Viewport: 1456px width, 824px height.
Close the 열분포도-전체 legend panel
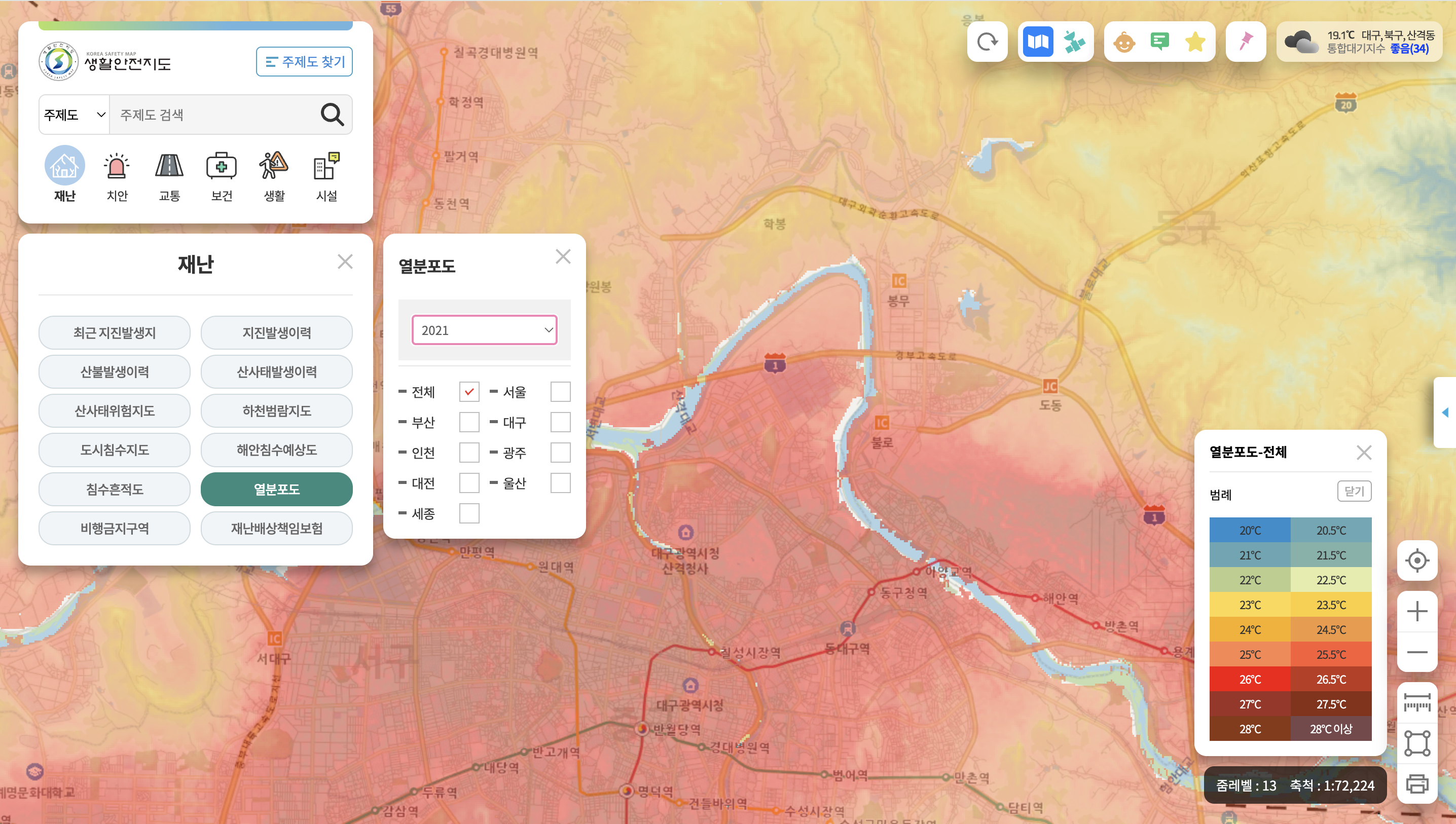(x=1364, y=452)
